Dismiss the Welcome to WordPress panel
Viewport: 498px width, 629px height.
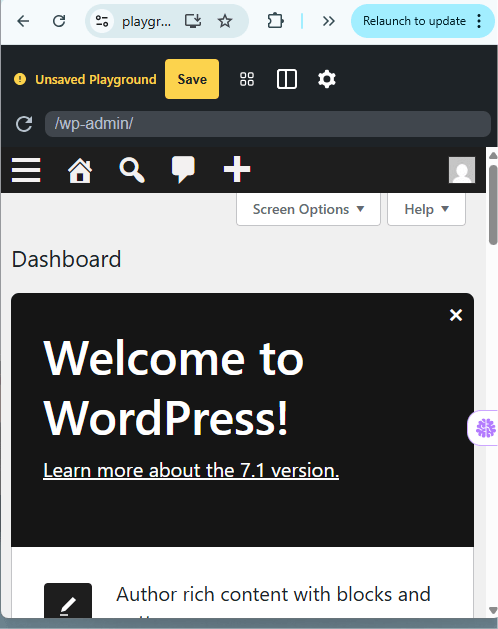click(456, 315)
